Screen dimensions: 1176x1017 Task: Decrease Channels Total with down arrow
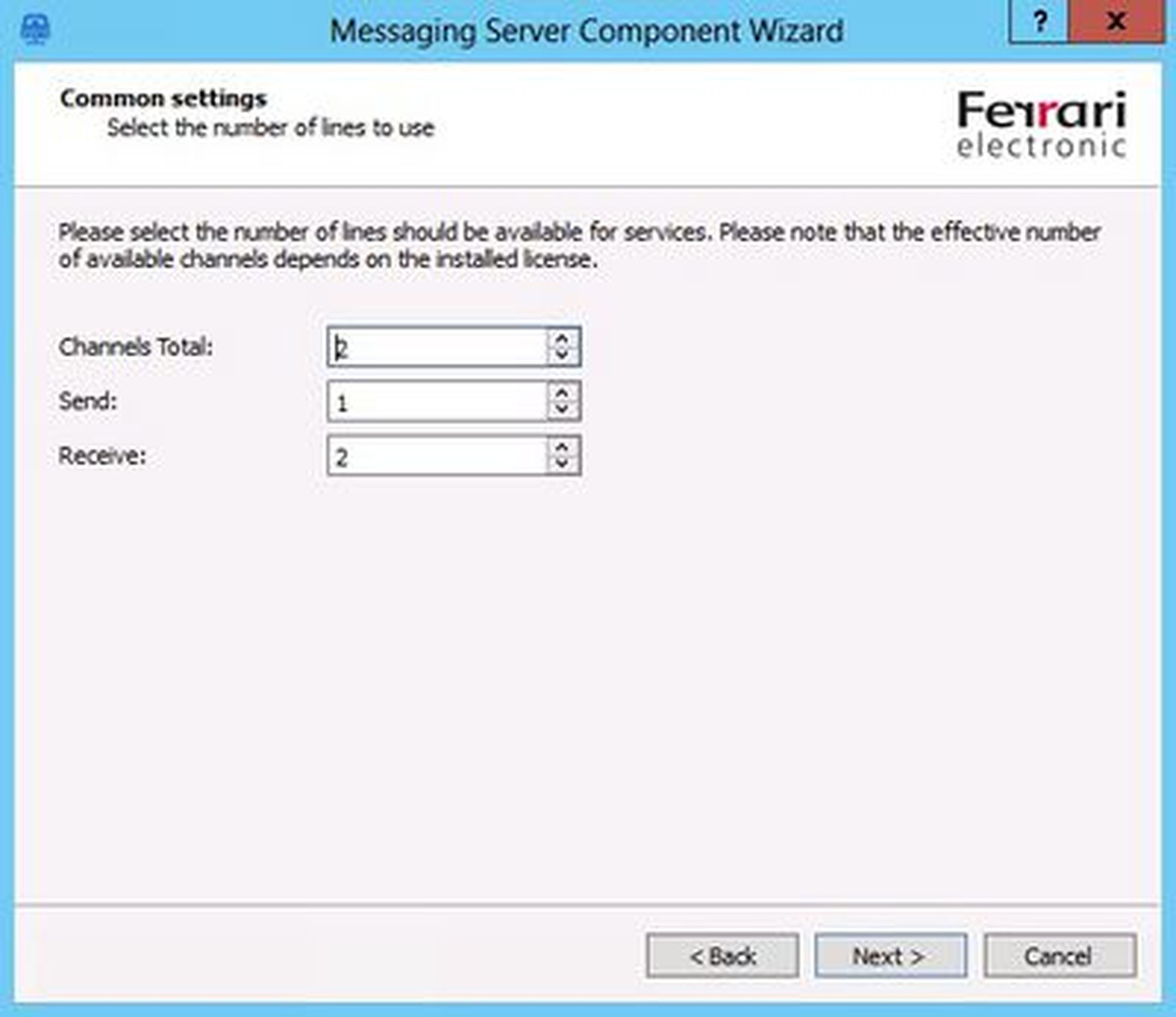(x=562, y=354)
